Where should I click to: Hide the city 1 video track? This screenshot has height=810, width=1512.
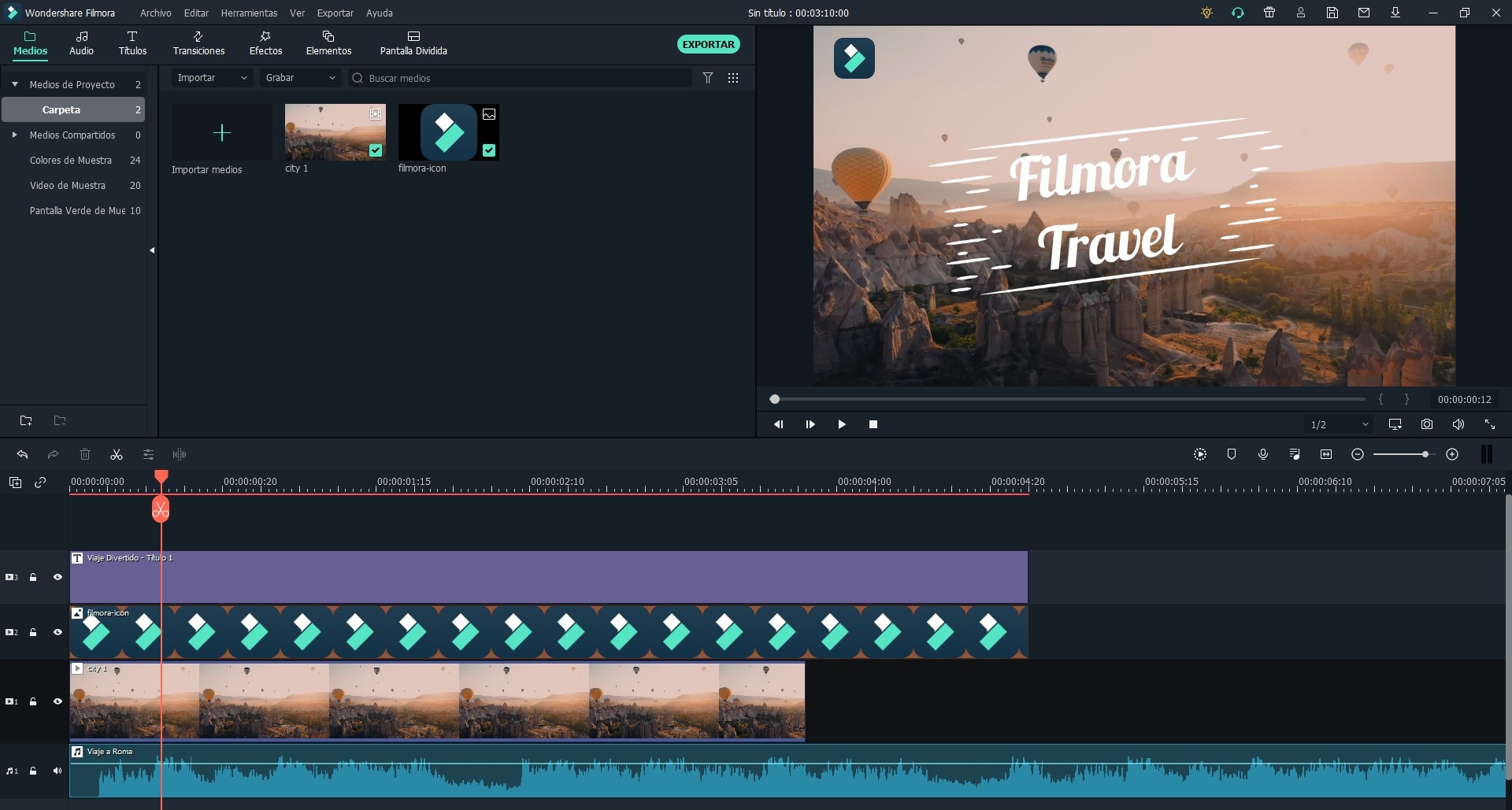coord(57,701)
